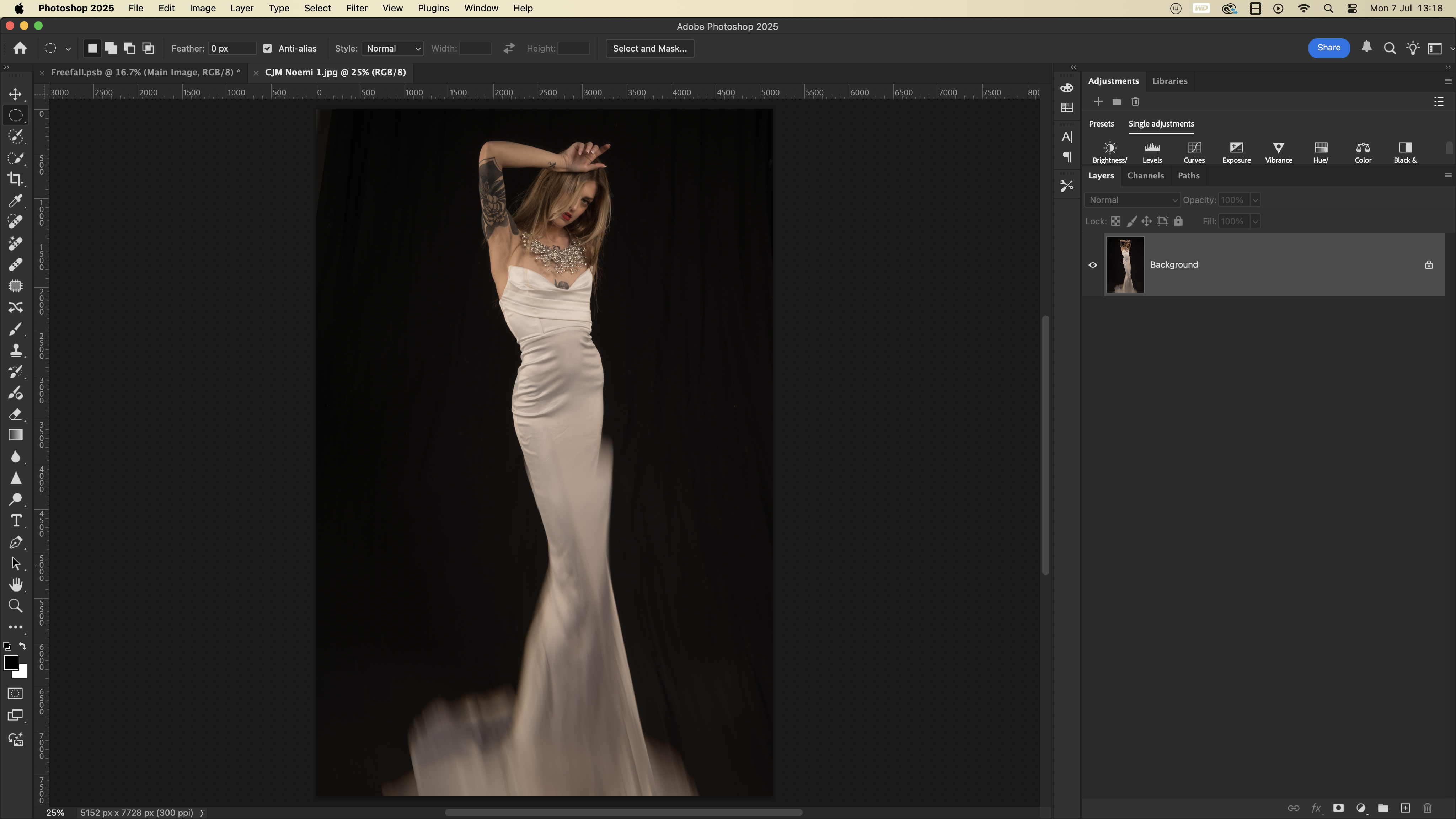Select the Eraser tool
The width and height of the screenshot is (1456, 819).
pyautogui.click(x=15, y=414)
